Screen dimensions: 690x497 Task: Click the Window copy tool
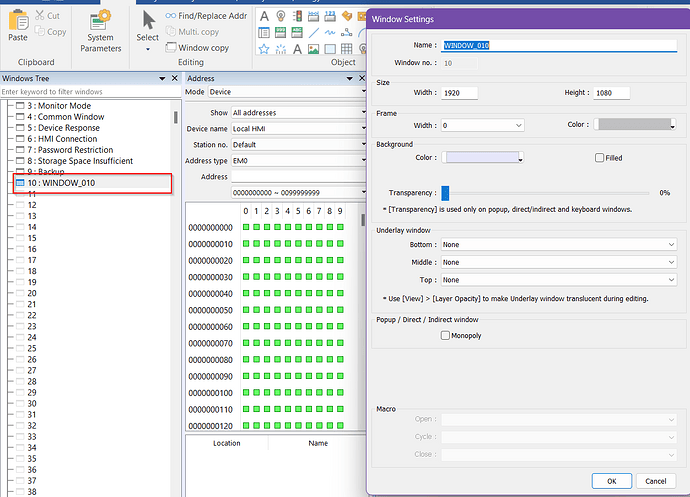pyautogui.click(x=197, y=48)
